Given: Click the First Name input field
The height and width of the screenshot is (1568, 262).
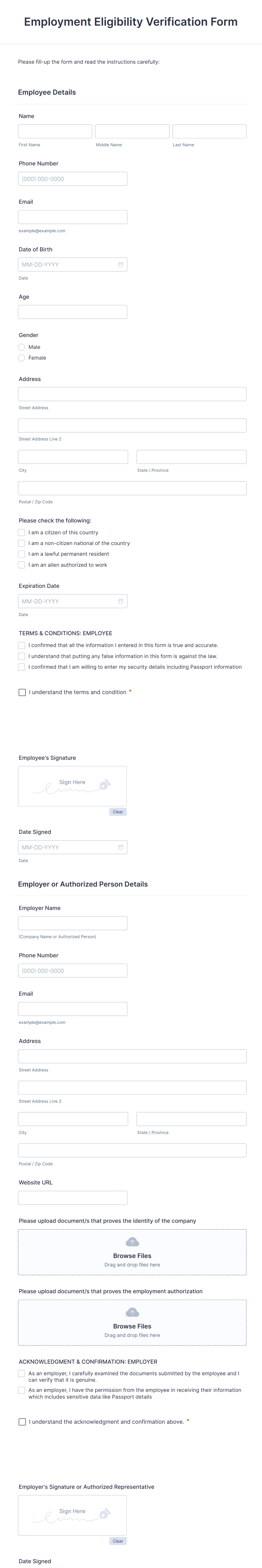Looking at the screenshot, I should (x=55, y=130).
